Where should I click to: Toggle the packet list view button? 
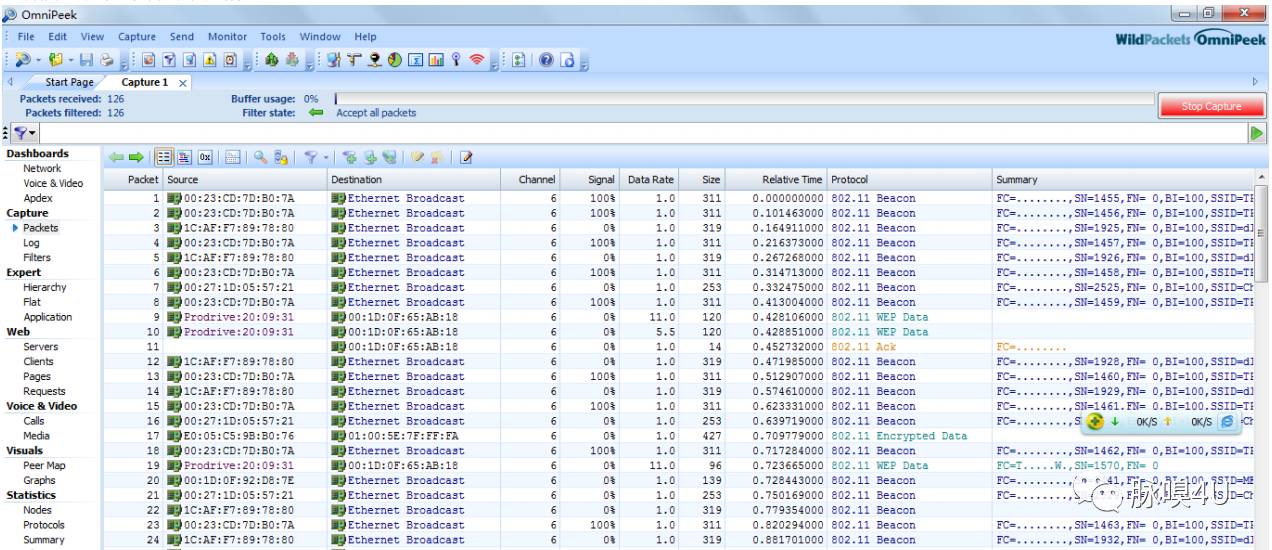pos(164,157)
